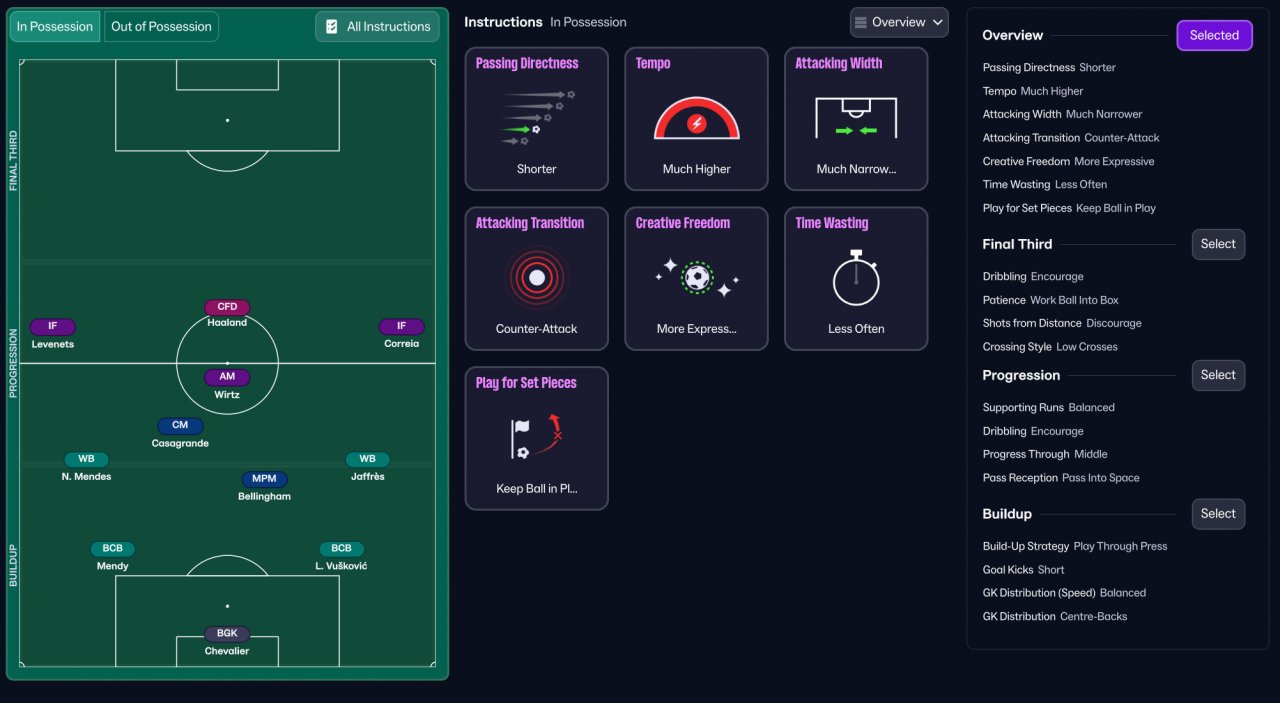1280x703 pixels.
Task: Click the BUILDUP pitch zone label
Action: point(13,565)
